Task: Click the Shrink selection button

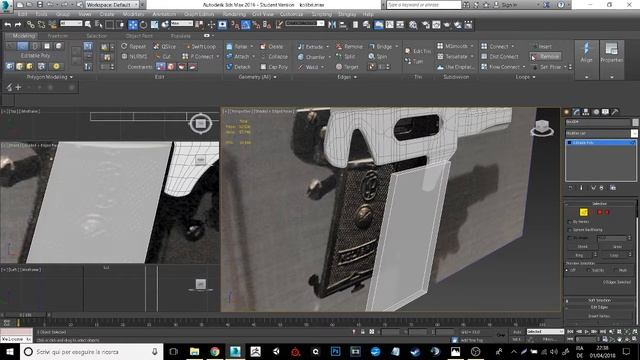Action: [x=582, y=247]
